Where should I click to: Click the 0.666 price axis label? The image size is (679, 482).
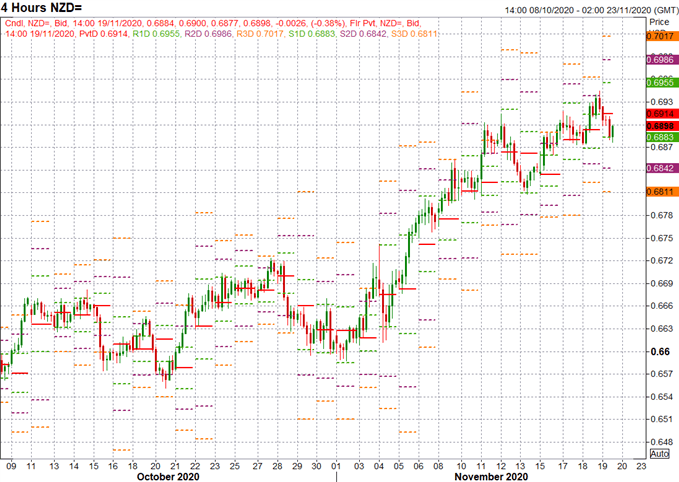[x=662, y=306]
